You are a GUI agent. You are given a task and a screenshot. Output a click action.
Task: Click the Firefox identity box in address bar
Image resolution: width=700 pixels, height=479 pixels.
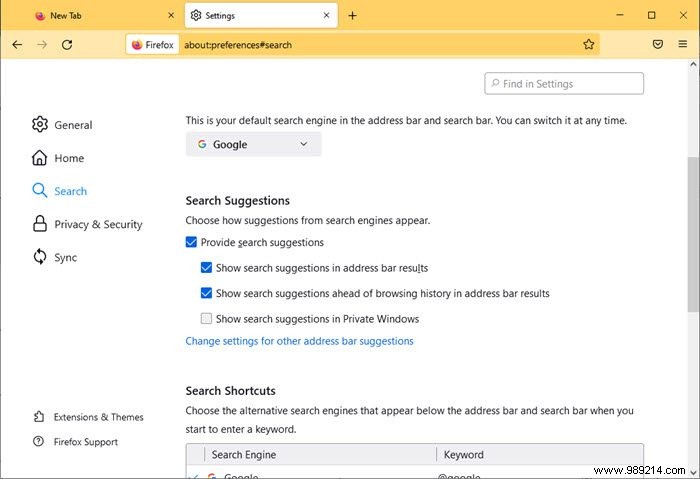(153, 45)
